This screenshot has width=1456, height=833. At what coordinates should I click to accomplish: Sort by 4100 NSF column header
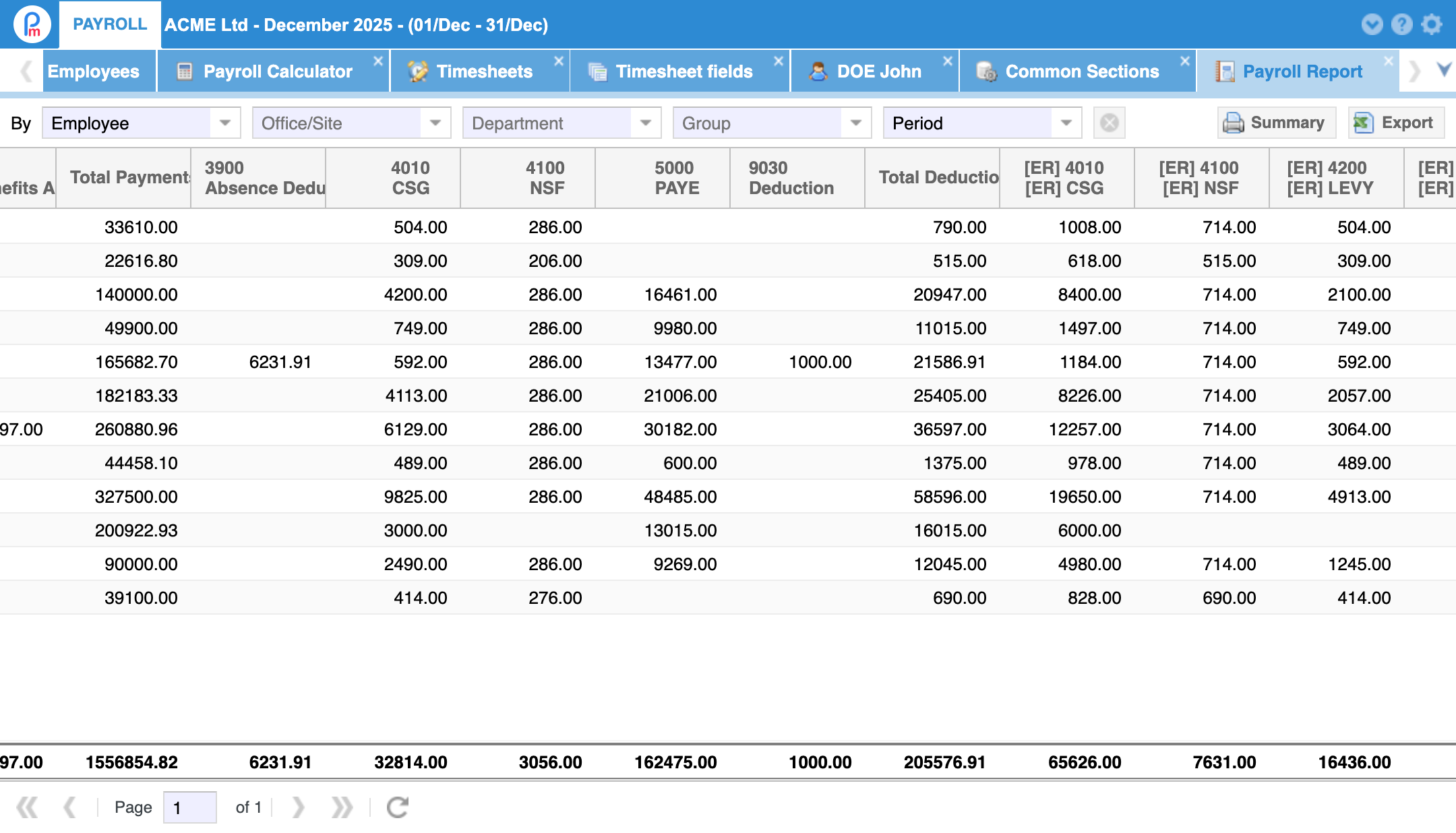pyautogui.click(x=528, y=178)
